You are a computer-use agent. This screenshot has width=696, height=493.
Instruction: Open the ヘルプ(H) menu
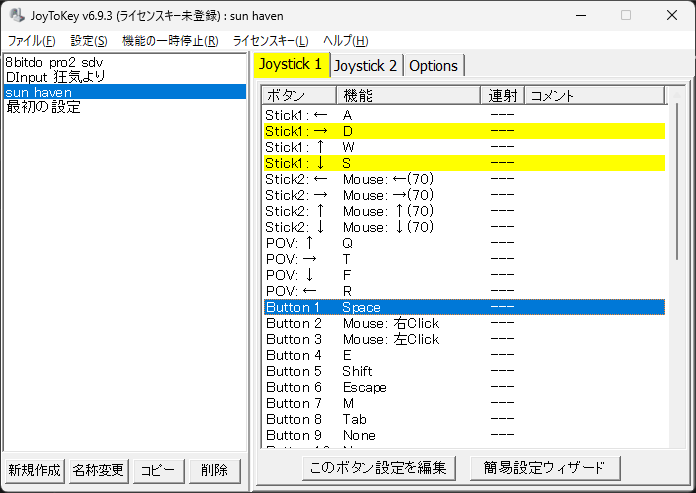point(346,41)
